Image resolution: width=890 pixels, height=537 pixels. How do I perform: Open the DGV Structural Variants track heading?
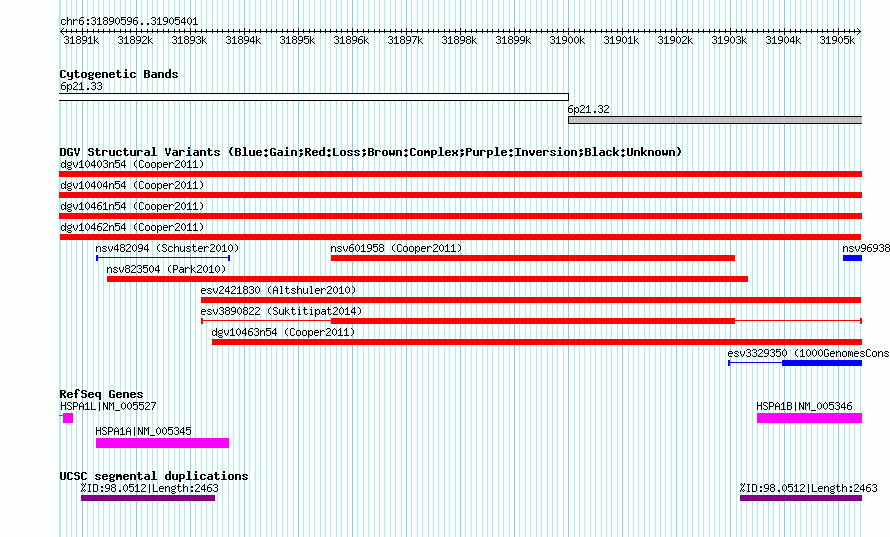[x=371, y=152]
